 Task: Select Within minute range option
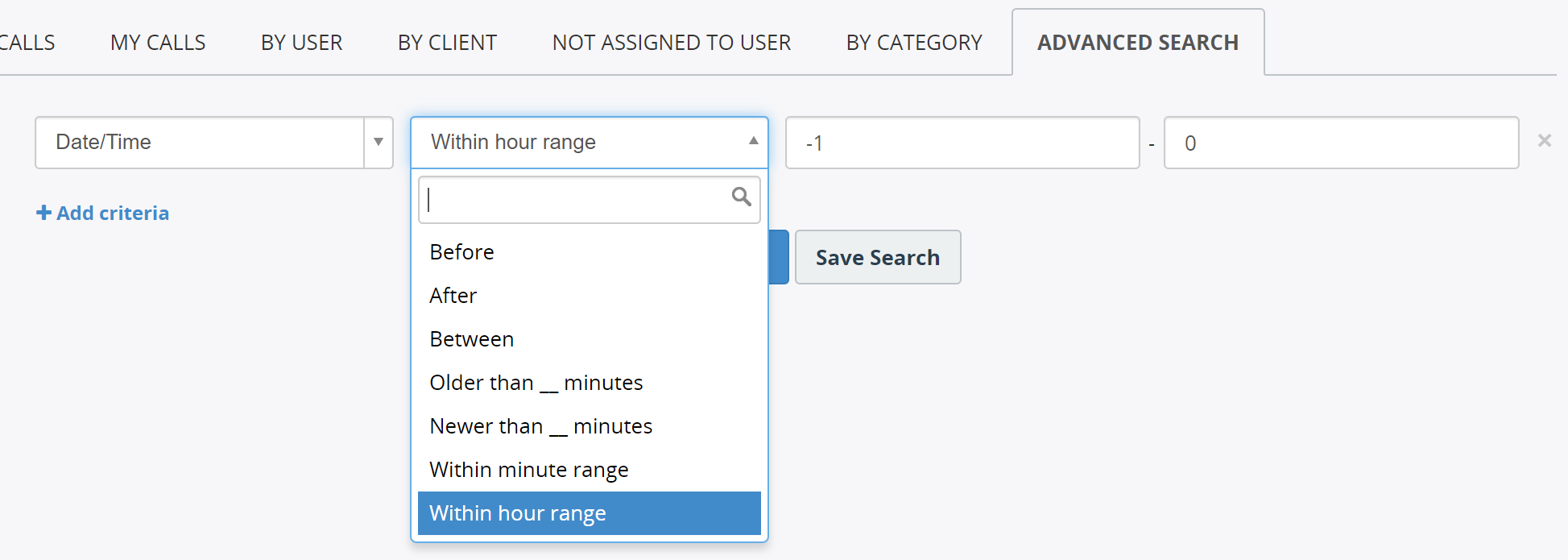click(590, 470)
